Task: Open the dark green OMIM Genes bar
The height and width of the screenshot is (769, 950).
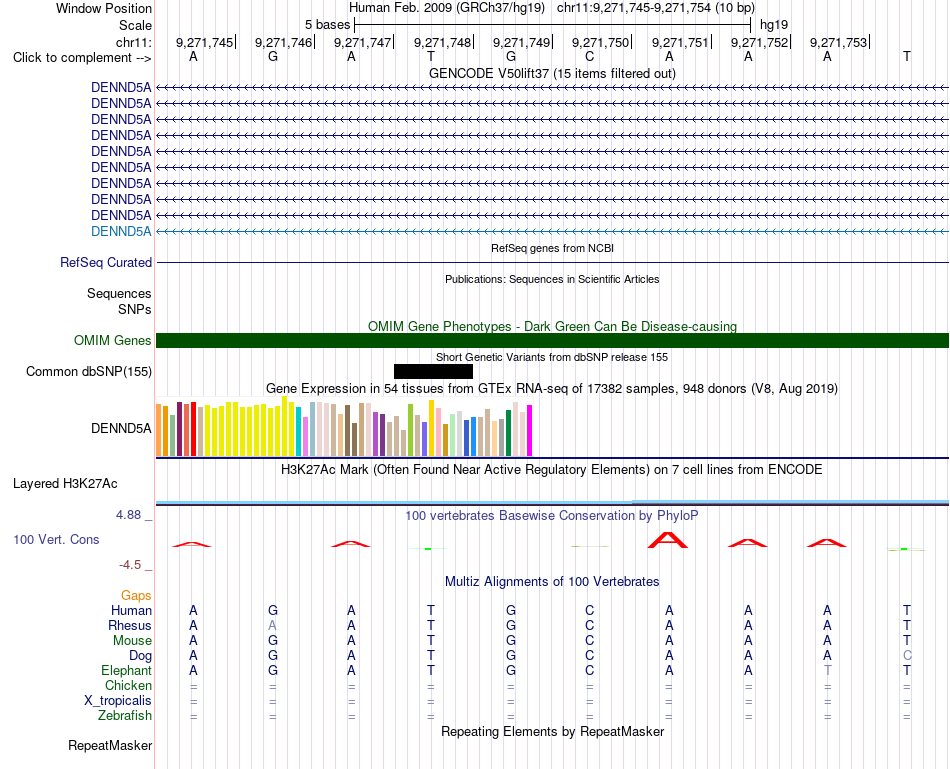Action: coord(552,341)
